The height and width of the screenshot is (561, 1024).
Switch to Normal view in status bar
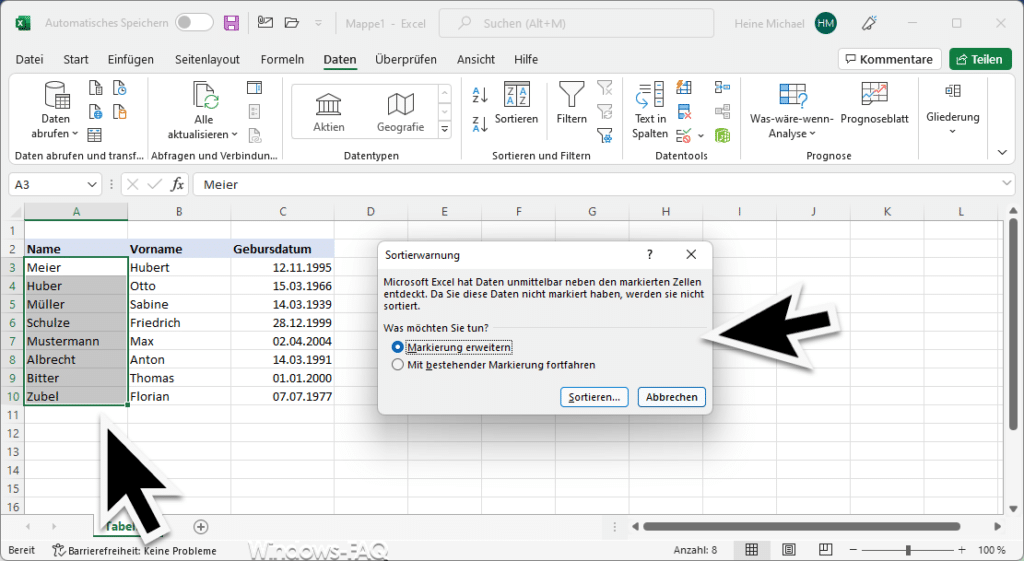(x=752, y=550)
